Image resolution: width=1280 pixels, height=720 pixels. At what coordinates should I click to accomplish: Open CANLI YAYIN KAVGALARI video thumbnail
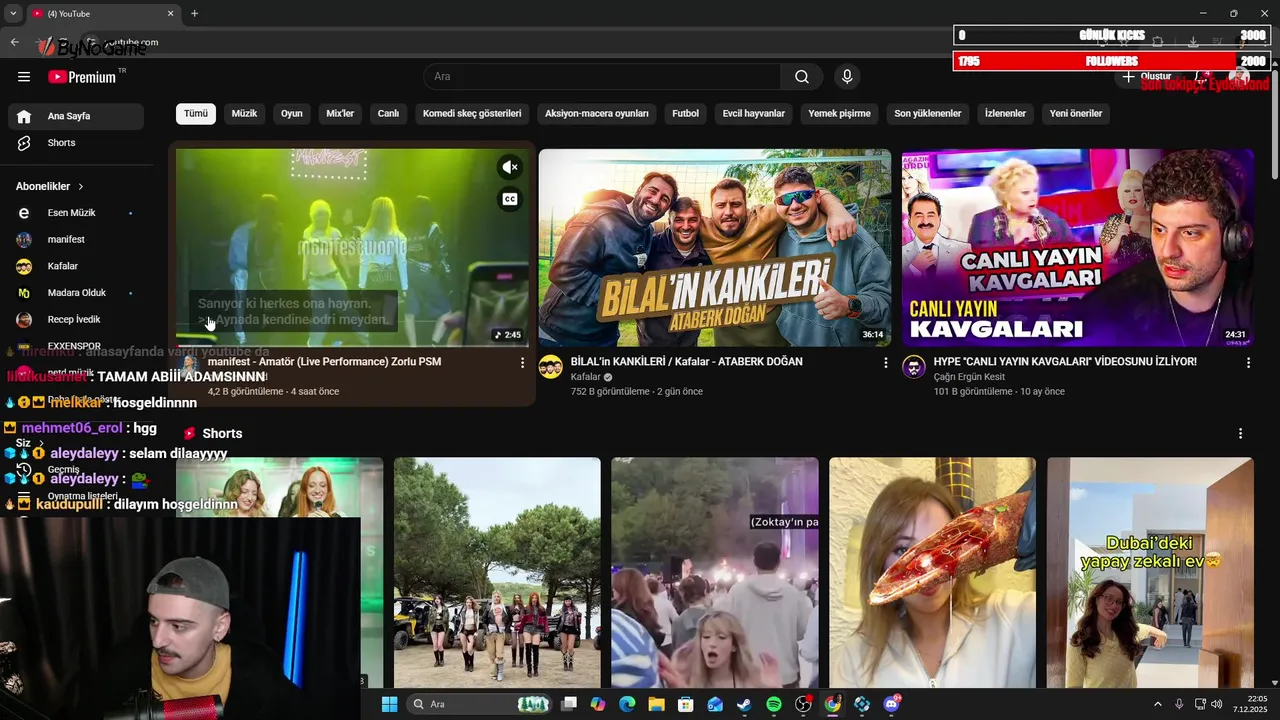(1078, 248)
